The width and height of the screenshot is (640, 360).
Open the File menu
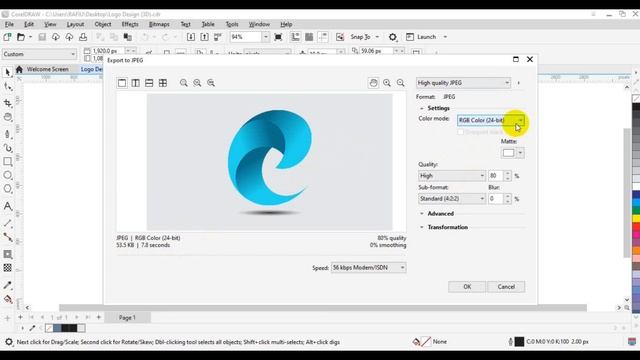(x=9, y=24)
